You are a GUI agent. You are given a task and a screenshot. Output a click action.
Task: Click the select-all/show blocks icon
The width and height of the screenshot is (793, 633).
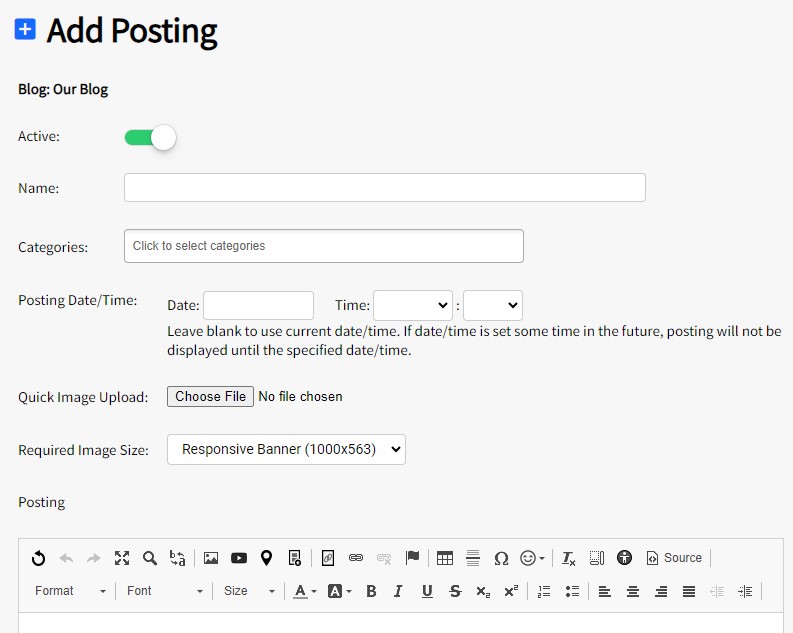coord(597,558)
